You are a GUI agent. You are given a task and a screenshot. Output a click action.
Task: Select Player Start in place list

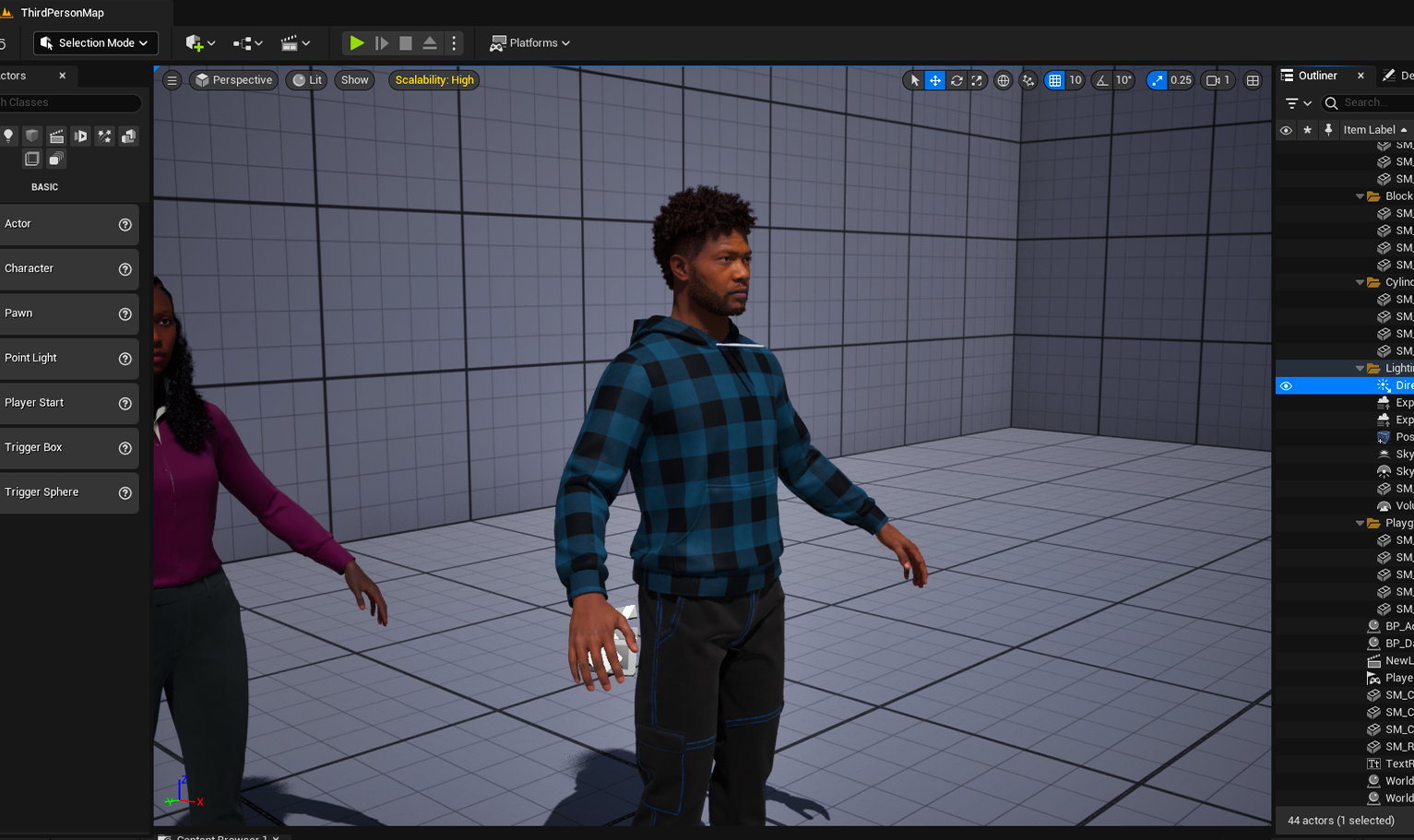[69, 403]
